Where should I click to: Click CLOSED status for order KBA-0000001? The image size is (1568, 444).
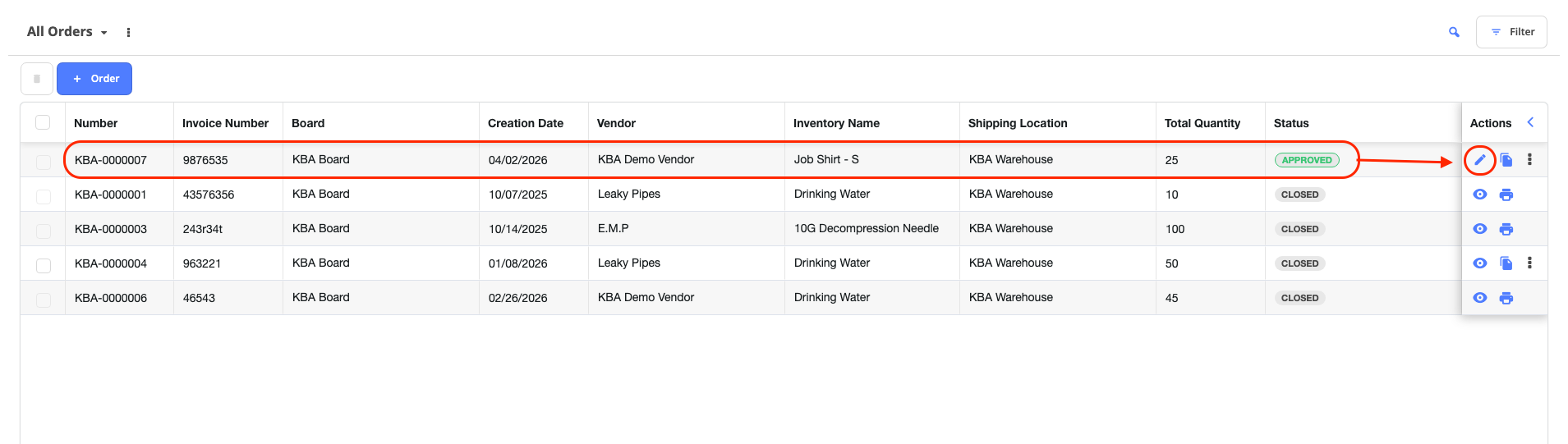[x=1299, y=195]
